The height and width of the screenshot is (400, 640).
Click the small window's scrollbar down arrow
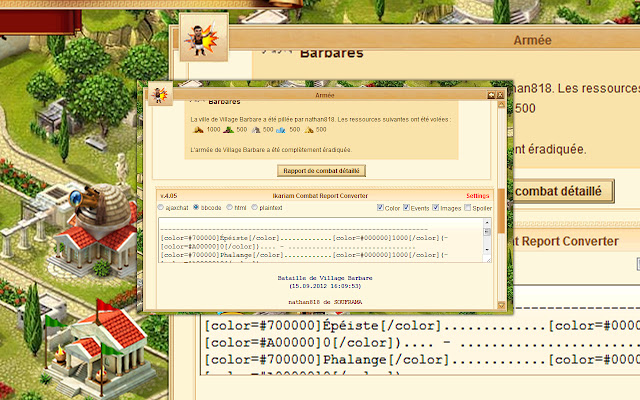(501, 305)
